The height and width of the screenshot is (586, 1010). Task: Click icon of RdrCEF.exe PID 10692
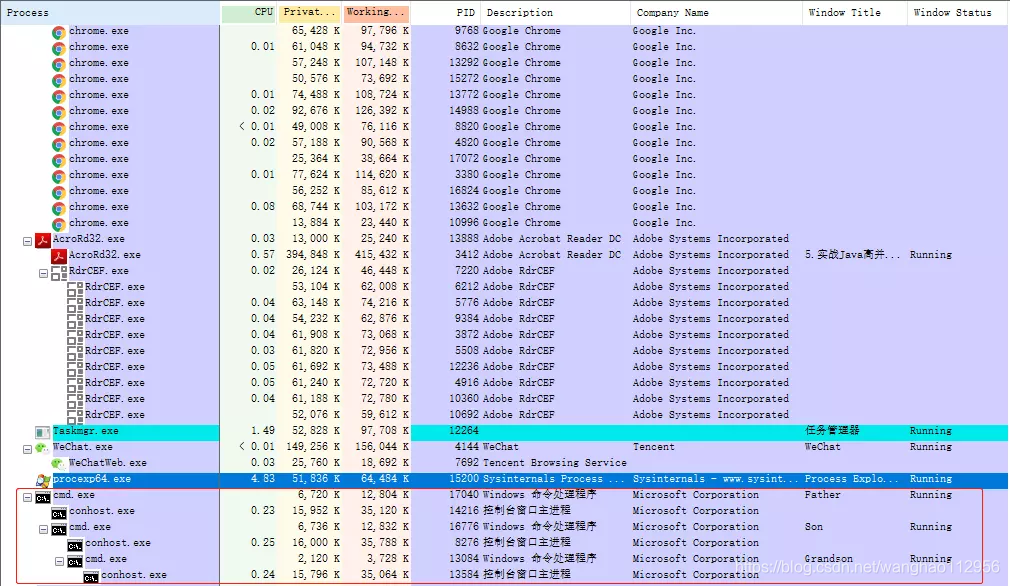(x=75, y=417)
